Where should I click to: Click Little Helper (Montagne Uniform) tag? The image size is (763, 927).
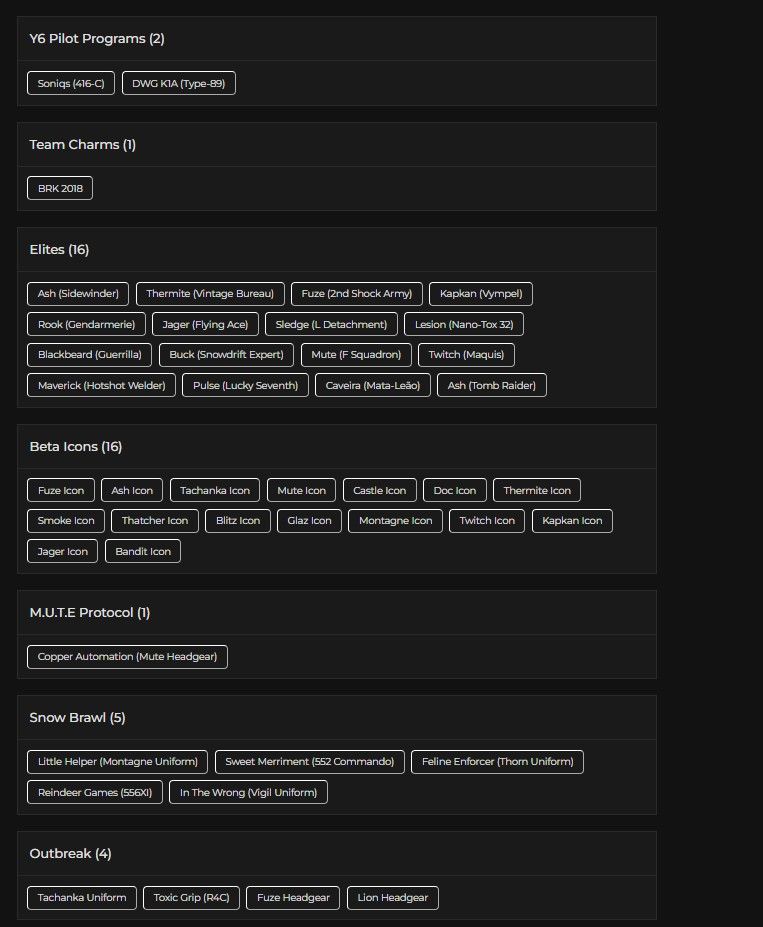point(118,761)
